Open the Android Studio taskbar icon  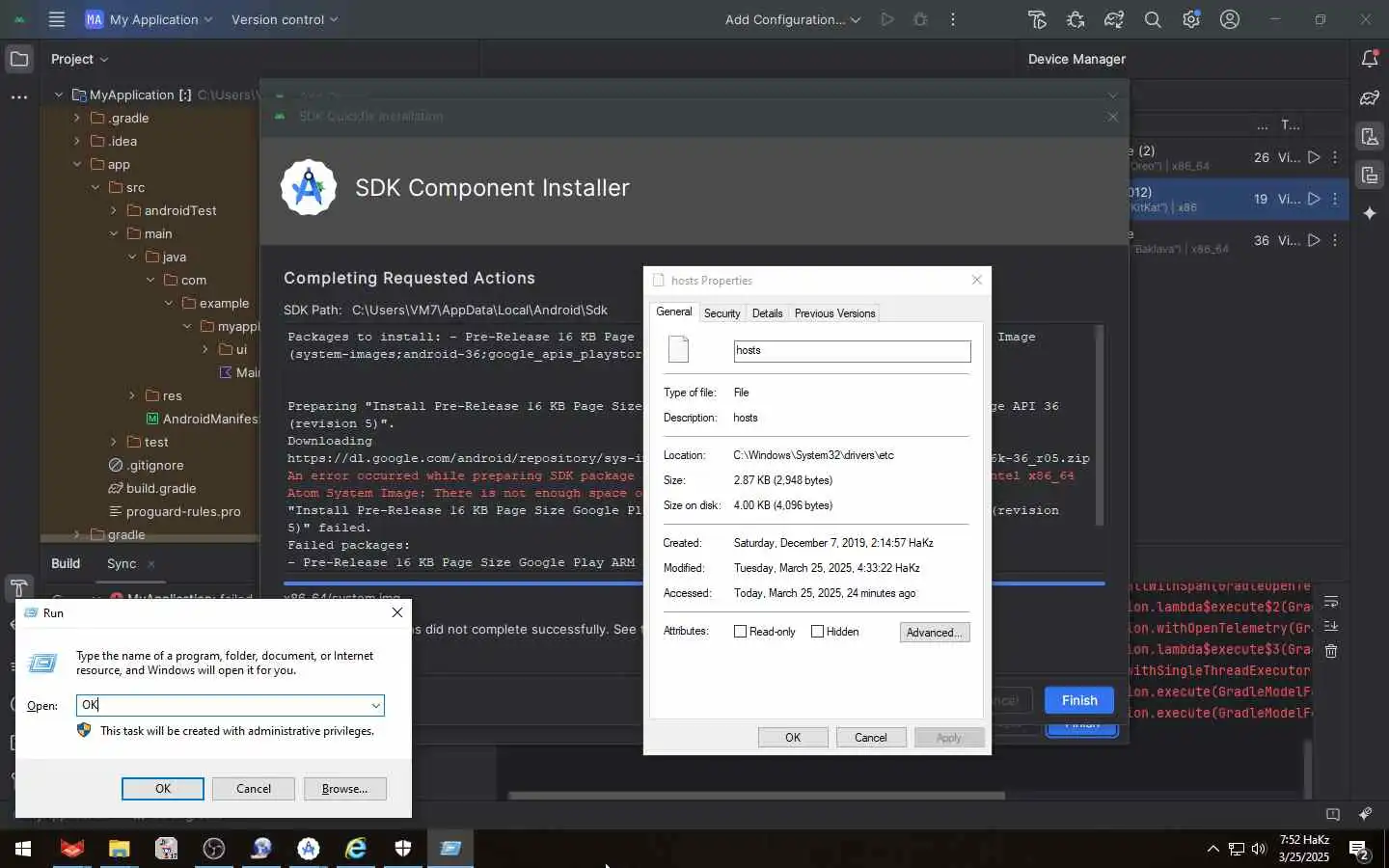(309, 849)
